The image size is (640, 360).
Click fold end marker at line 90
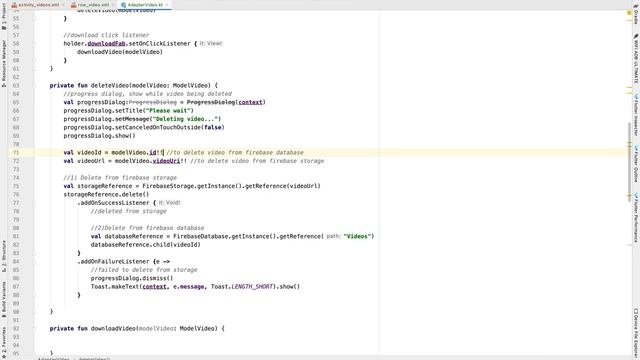(x=34, y=312)
